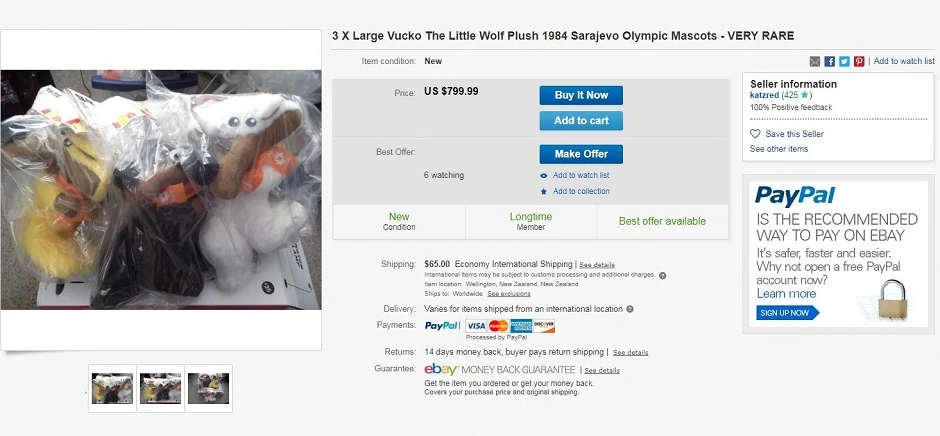The image size is (940, 436).
Task: Open seller katzred's profile link
Action: [x=765, y=95]
